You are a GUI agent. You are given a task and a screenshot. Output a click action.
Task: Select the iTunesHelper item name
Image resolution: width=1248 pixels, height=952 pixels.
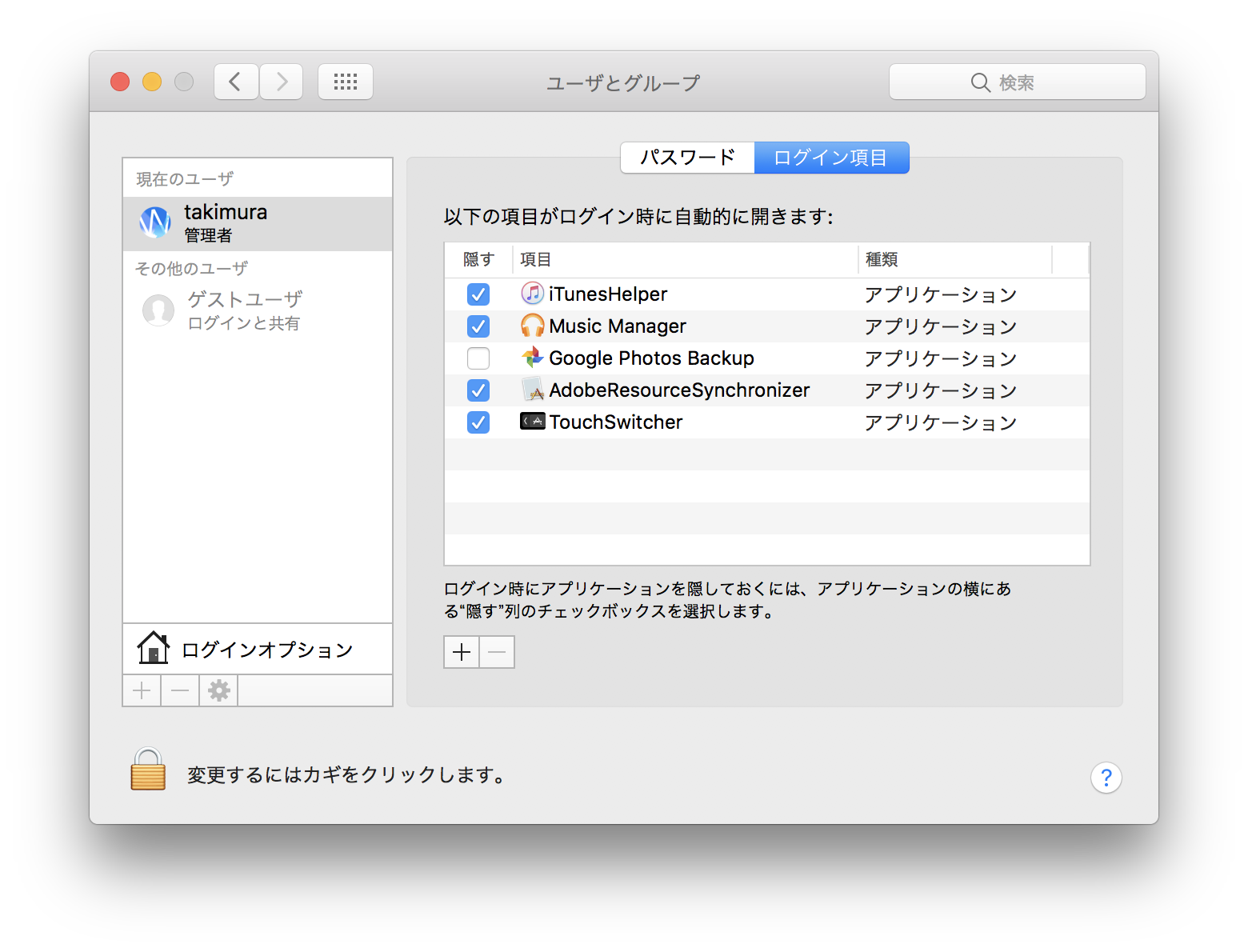[x=608, y=294]
